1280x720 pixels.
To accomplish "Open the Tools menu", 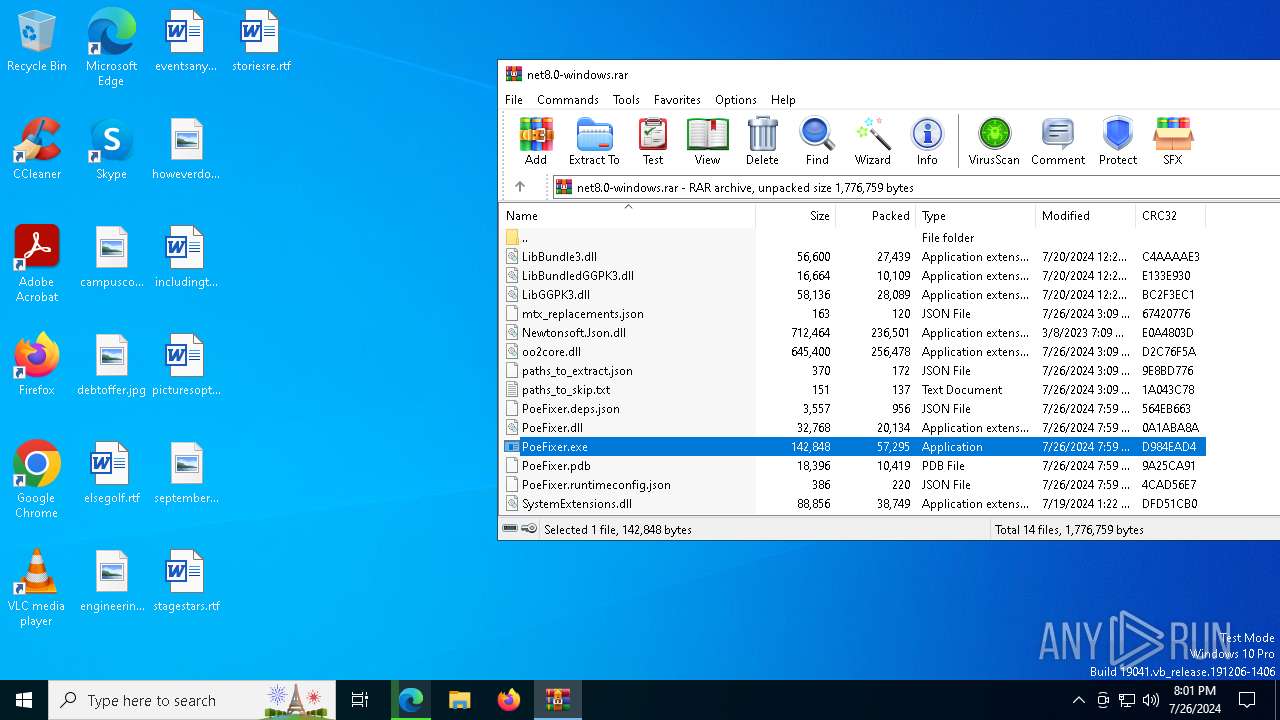I will pos(626,100).
